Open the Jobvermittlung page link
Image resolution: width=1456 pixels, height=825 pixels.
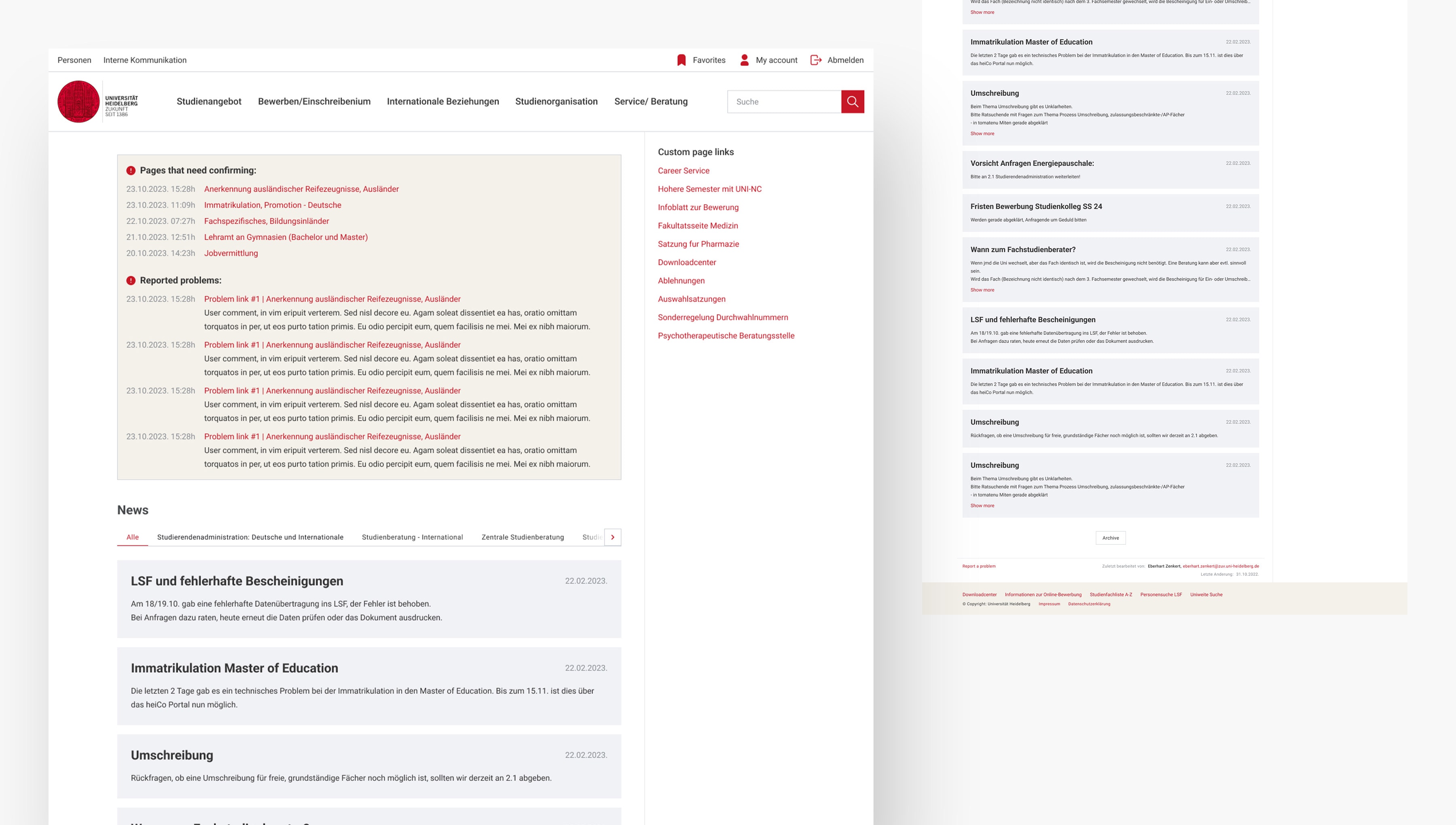pyautogui.click(x=231, y=253)
